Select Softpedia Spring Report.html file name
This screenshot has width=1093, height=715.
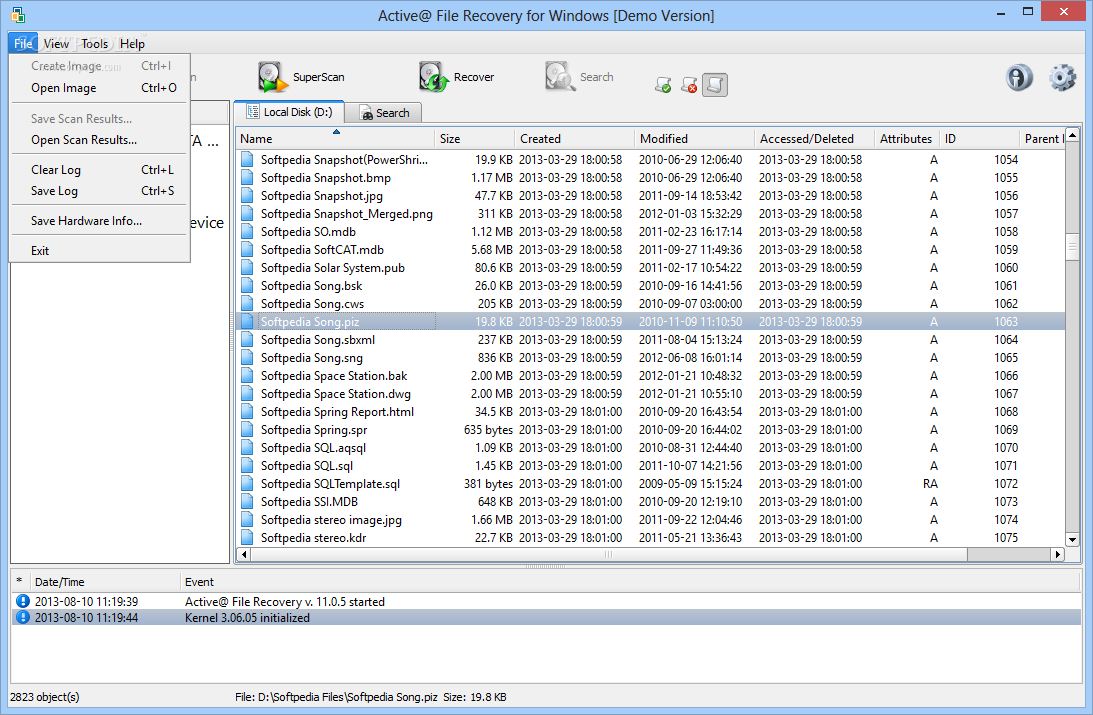coord(337,412)
